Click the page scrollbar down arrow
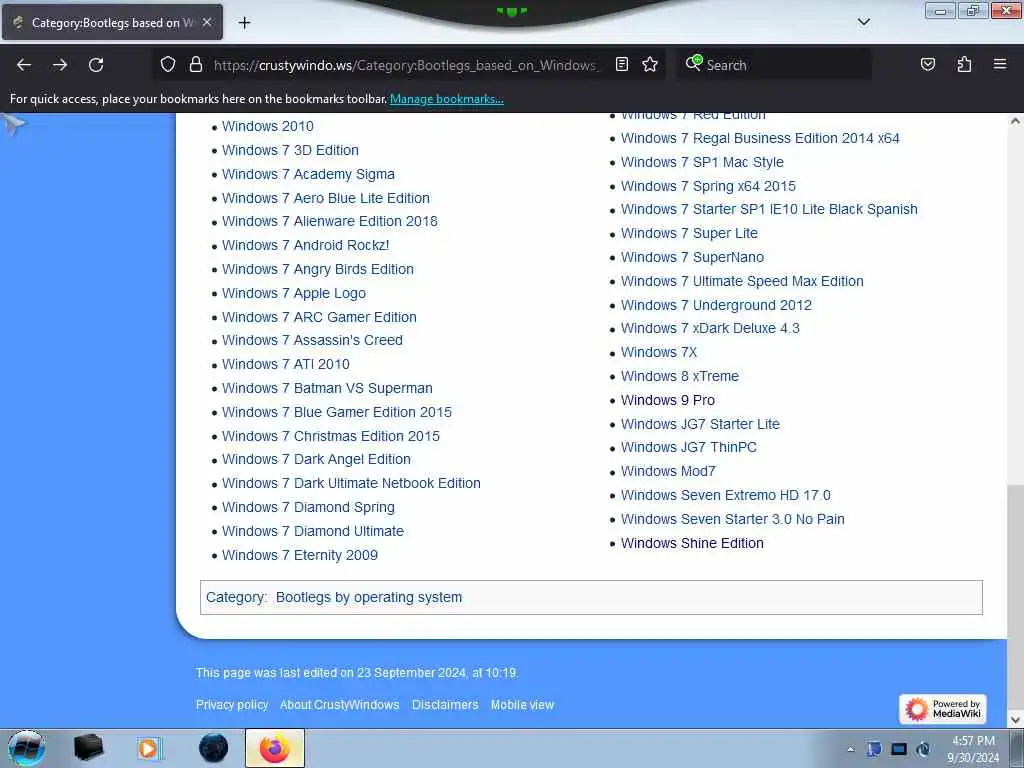The width and height of the screenshot is (1024, 768). pyautogui.click(x=1016, y=719)
